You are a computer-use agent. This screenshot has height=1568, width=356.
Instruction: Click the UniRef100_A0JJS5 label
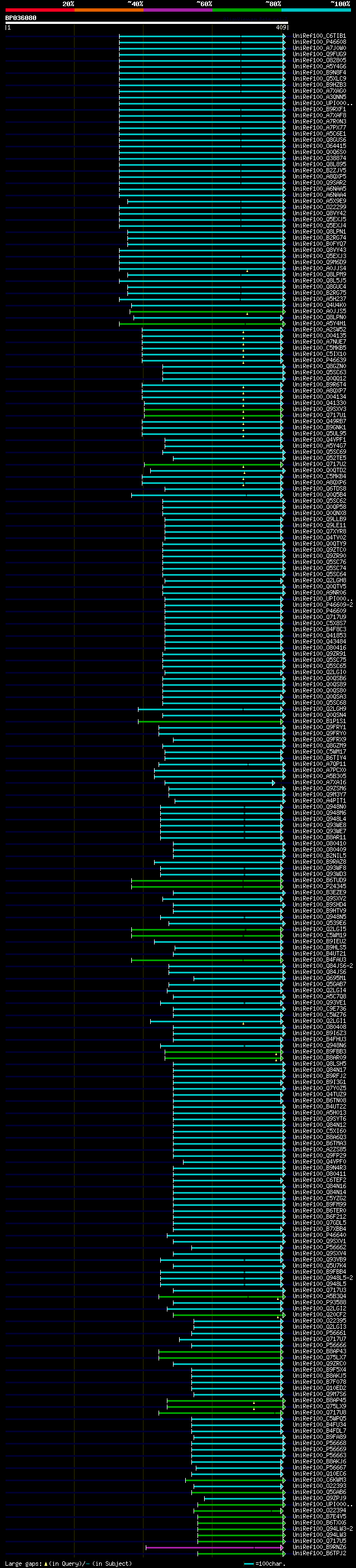click(x=319, y=311)
